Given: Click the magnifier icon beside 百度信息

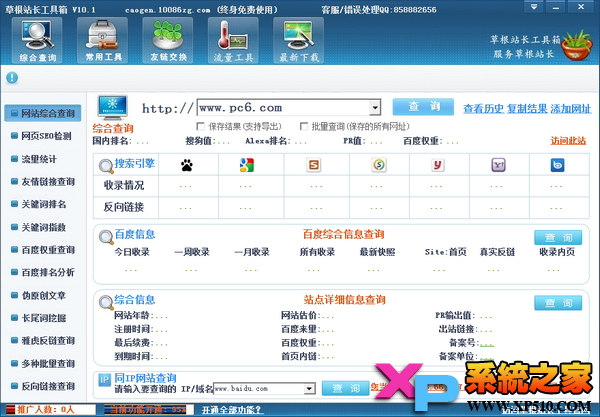Looking at the screenshot, I should click(106, 237).
